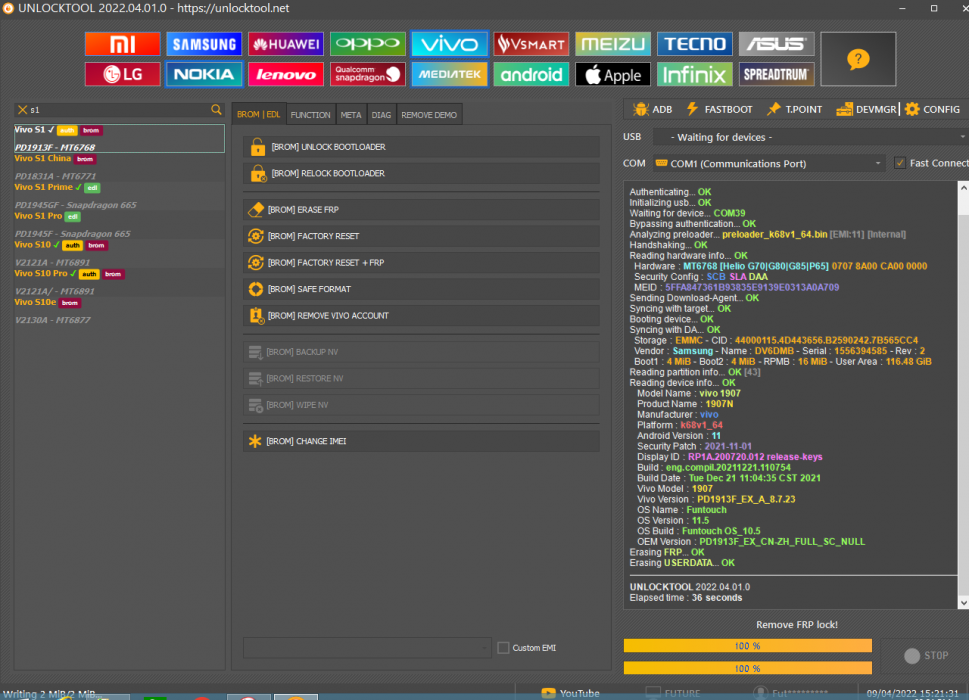Screen dimensions: 969x700
Task: Start BROM Erase FRP
Action: tap(421, 210)
